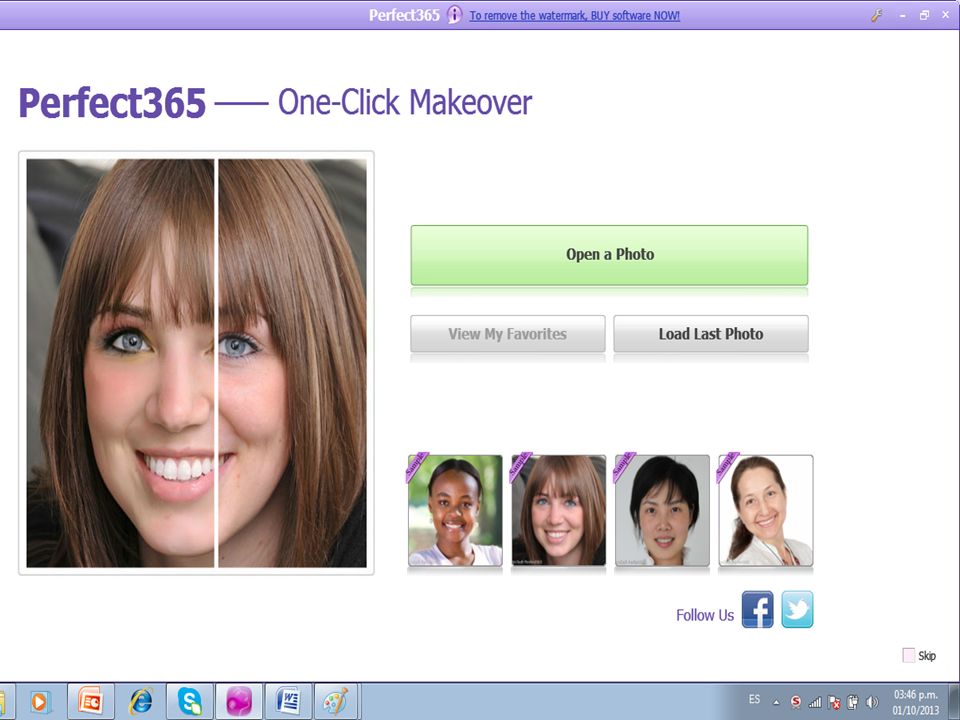The height and width of the screenshot is (720, 960).
Task: Click the power device tray icon
Action: click(x=853, y=702)
